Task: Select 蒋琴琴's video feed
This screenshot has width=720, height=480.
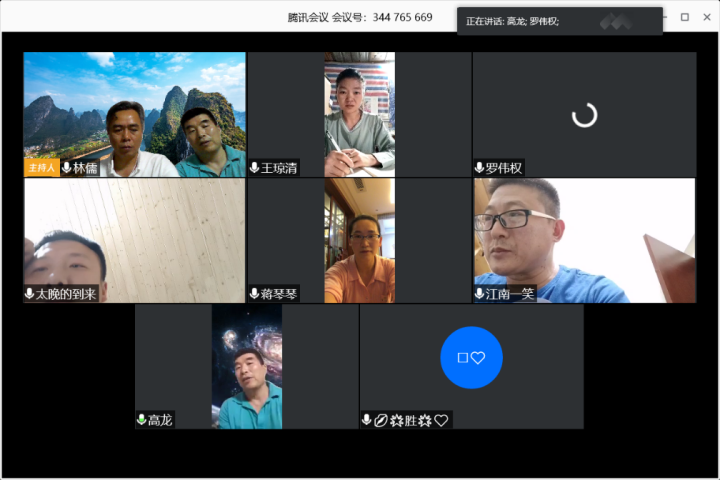Action: [x=359, y=240]
